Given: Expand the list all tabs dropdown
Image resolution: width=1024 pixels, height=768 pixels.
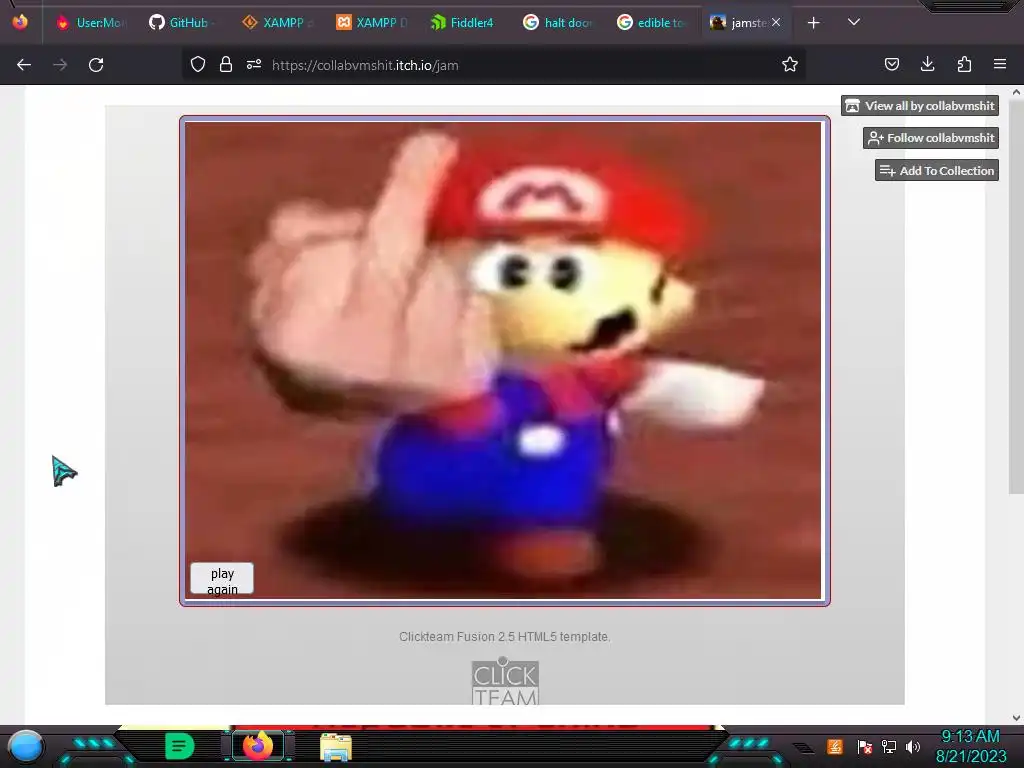Looking at the screenshot, I should pos(854,22).
